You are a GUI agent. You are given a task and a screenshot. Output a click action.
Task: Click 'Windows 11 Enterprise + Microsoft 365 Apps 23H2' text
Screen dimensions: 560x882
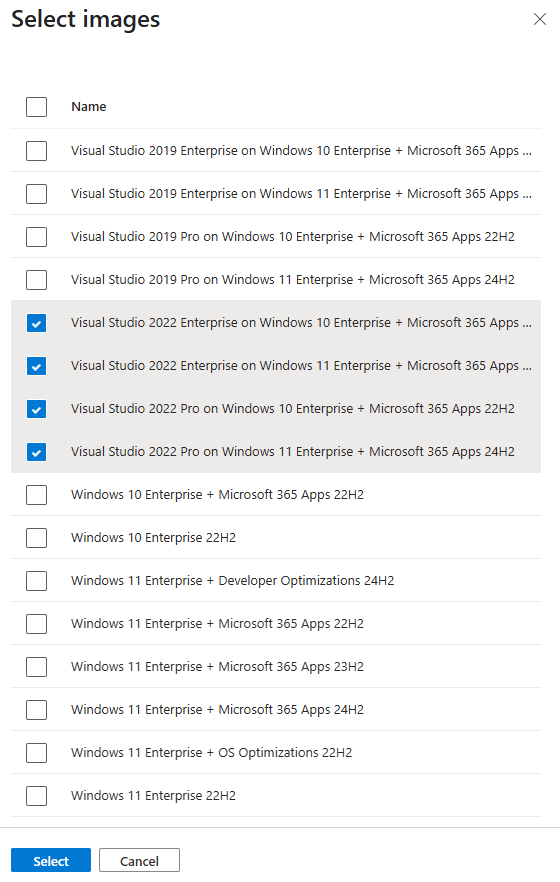point(217,667)
